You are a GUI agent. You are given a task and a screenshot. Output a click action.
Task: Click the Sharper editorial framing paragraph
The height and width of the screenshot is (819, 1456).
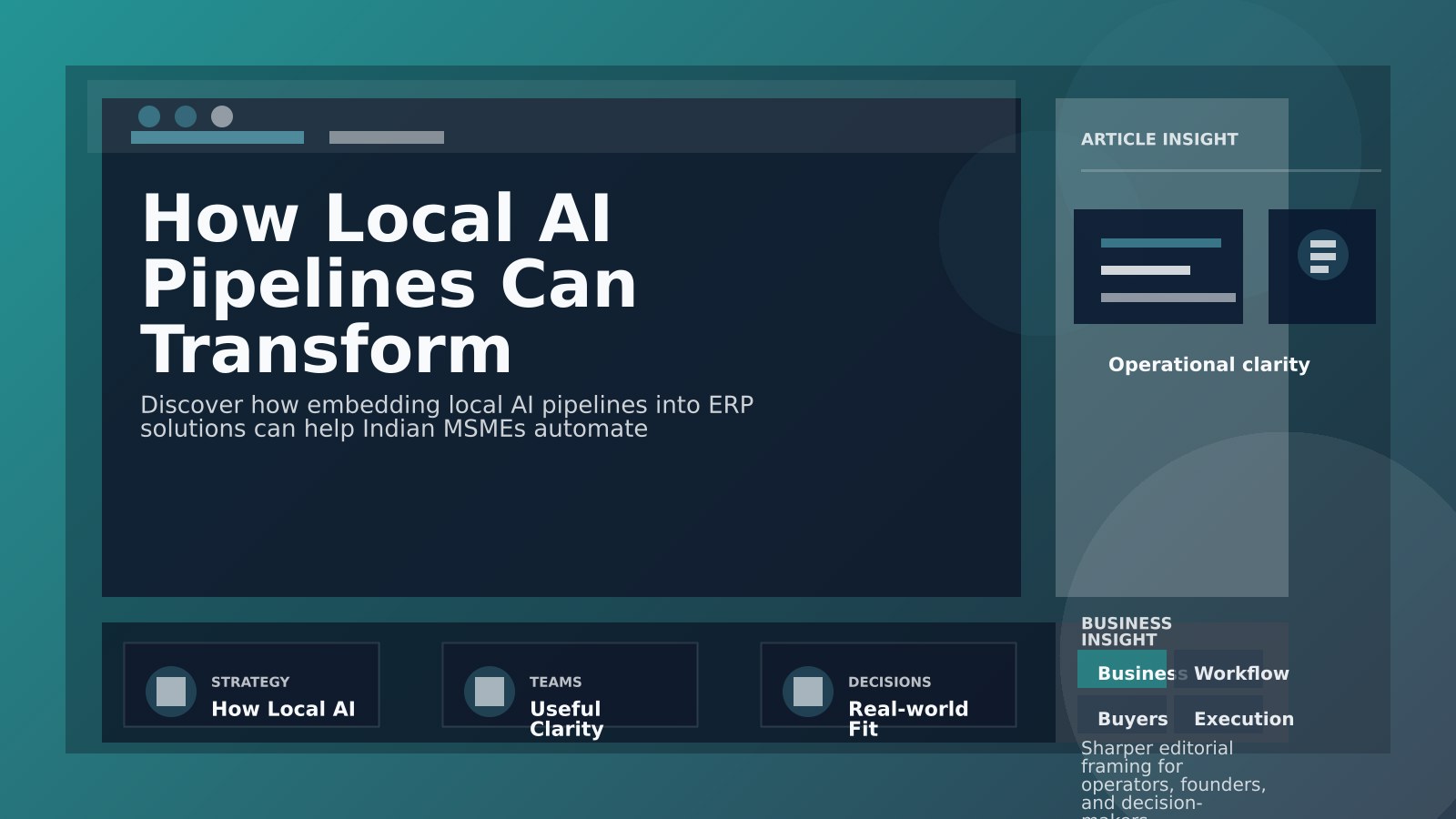click(1174, 779)
